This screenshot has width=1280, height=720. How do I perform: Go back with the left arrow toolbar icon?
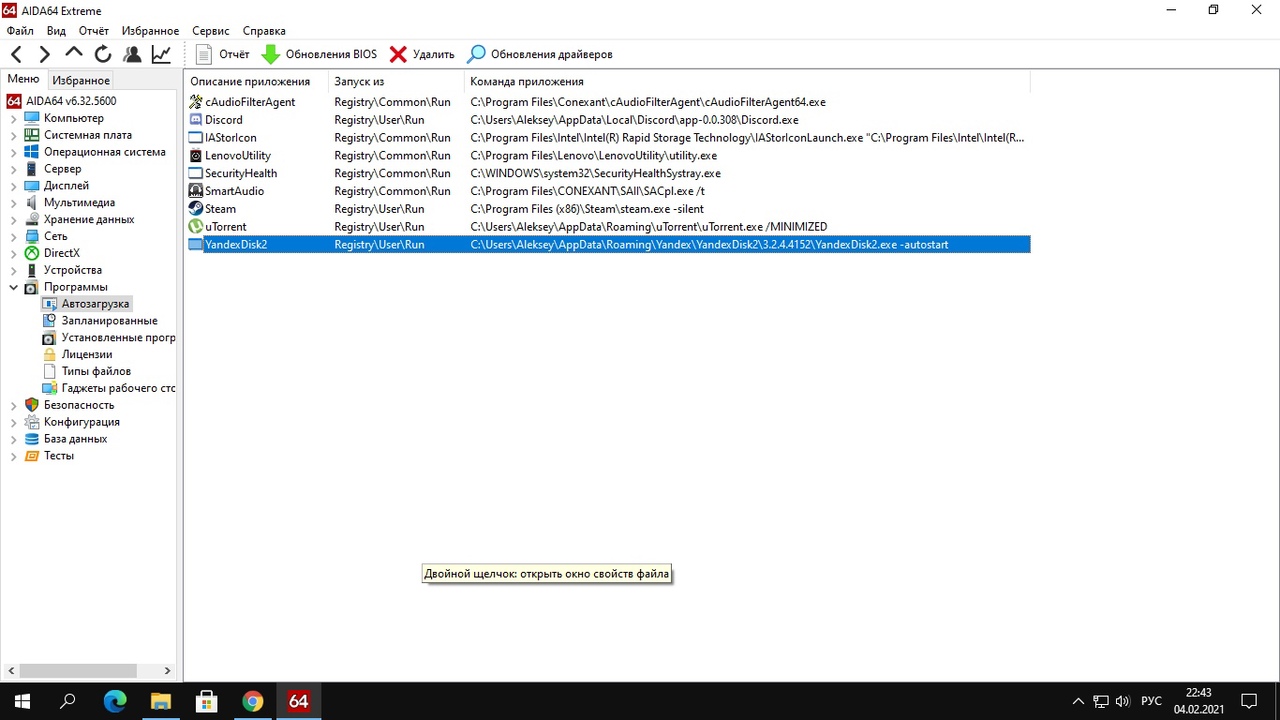[x=17, y=54]
